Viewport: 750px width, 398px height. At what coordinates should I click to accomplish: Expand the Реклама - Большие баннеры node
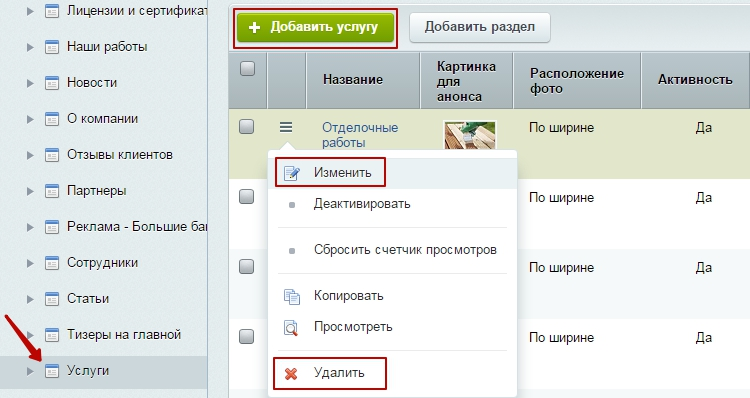30,227
